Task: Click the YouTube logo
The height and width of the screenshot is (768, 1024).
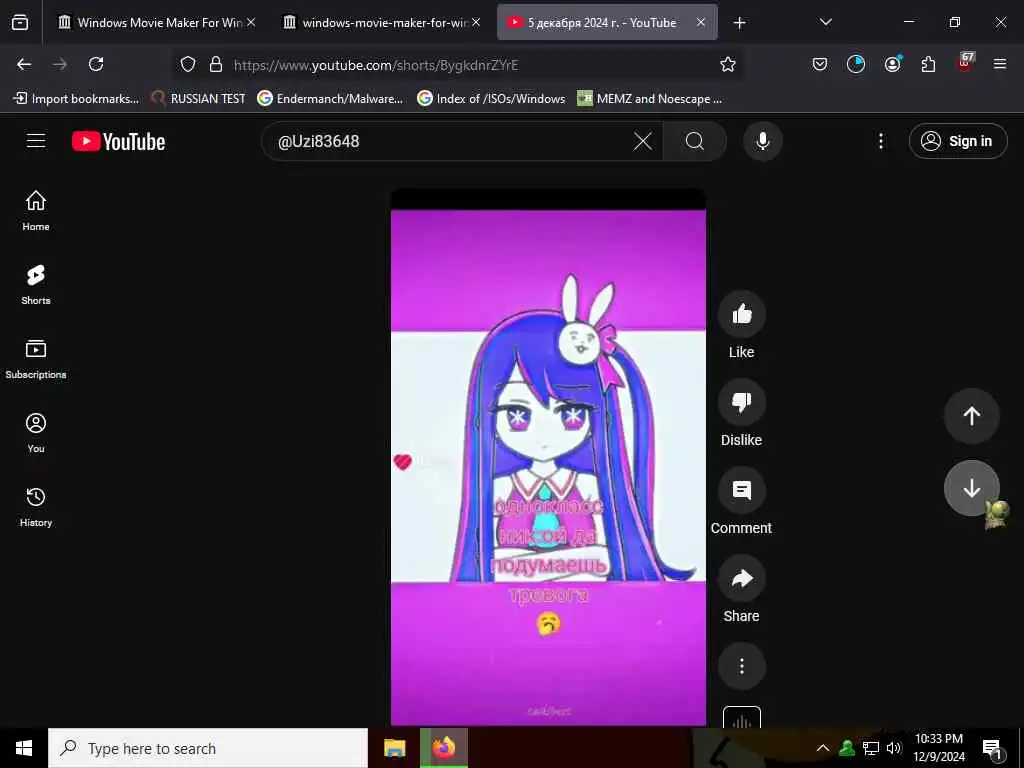Action: pyautogui.click(x=118, y=141)
